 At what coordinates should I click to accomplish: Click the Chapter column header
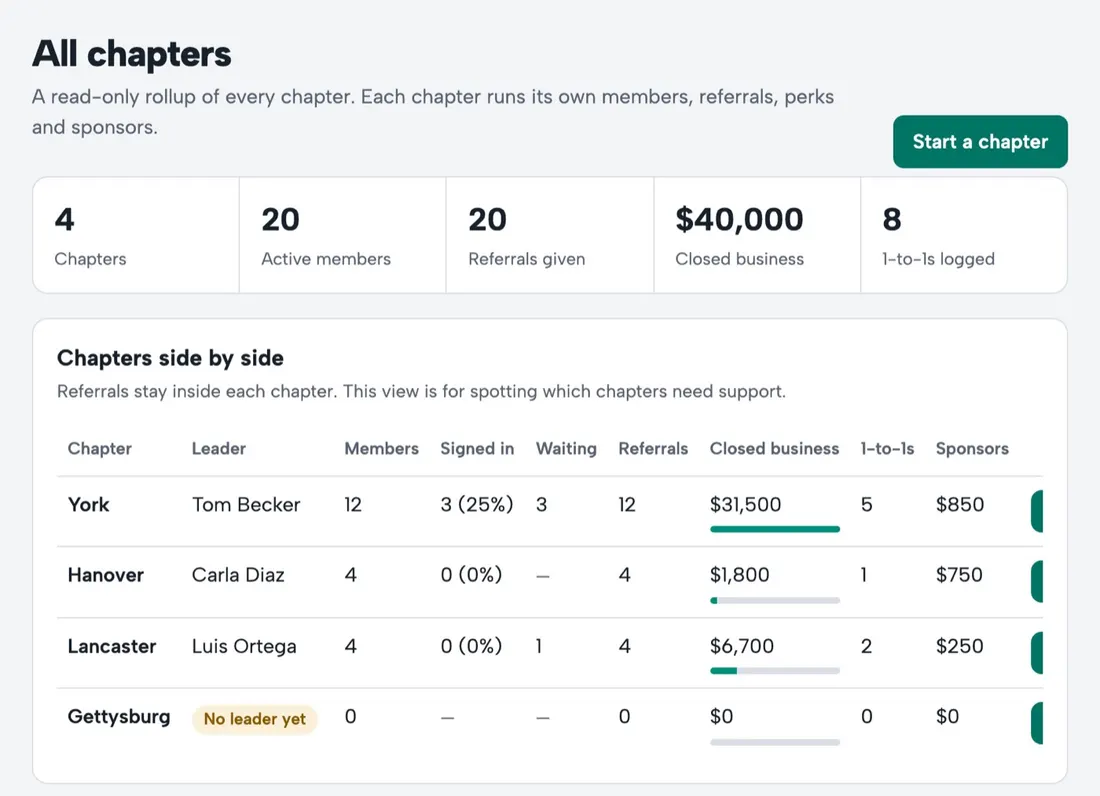(100, 449)
